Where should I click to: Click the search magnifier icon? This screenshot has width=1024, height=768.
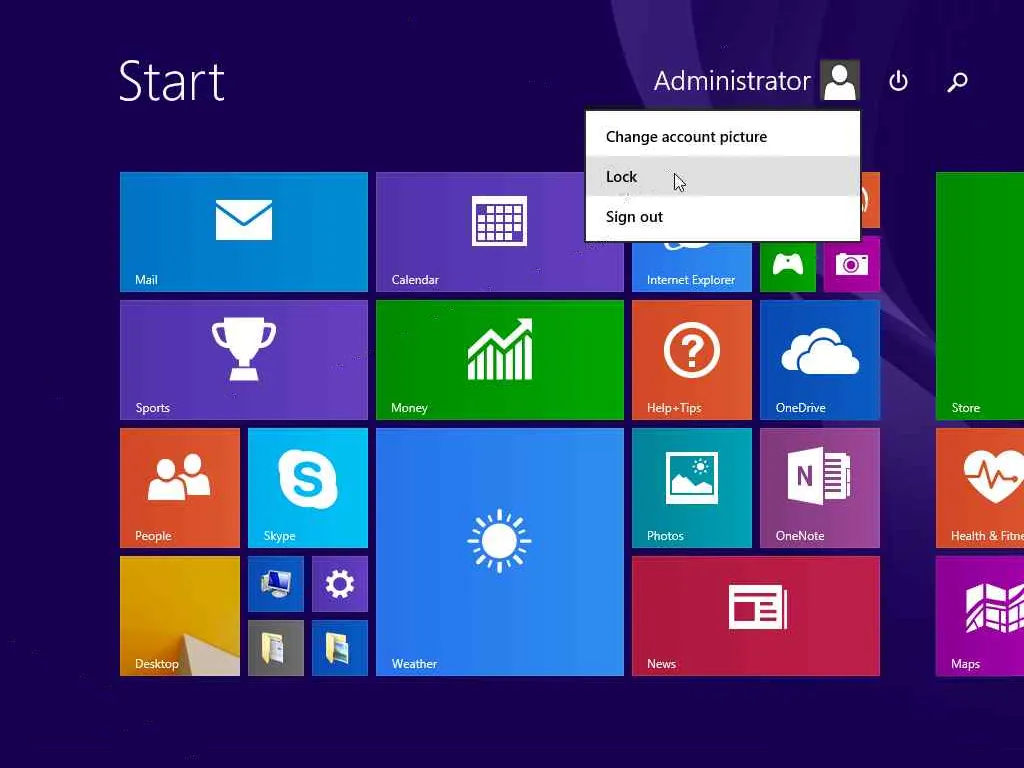957,82
